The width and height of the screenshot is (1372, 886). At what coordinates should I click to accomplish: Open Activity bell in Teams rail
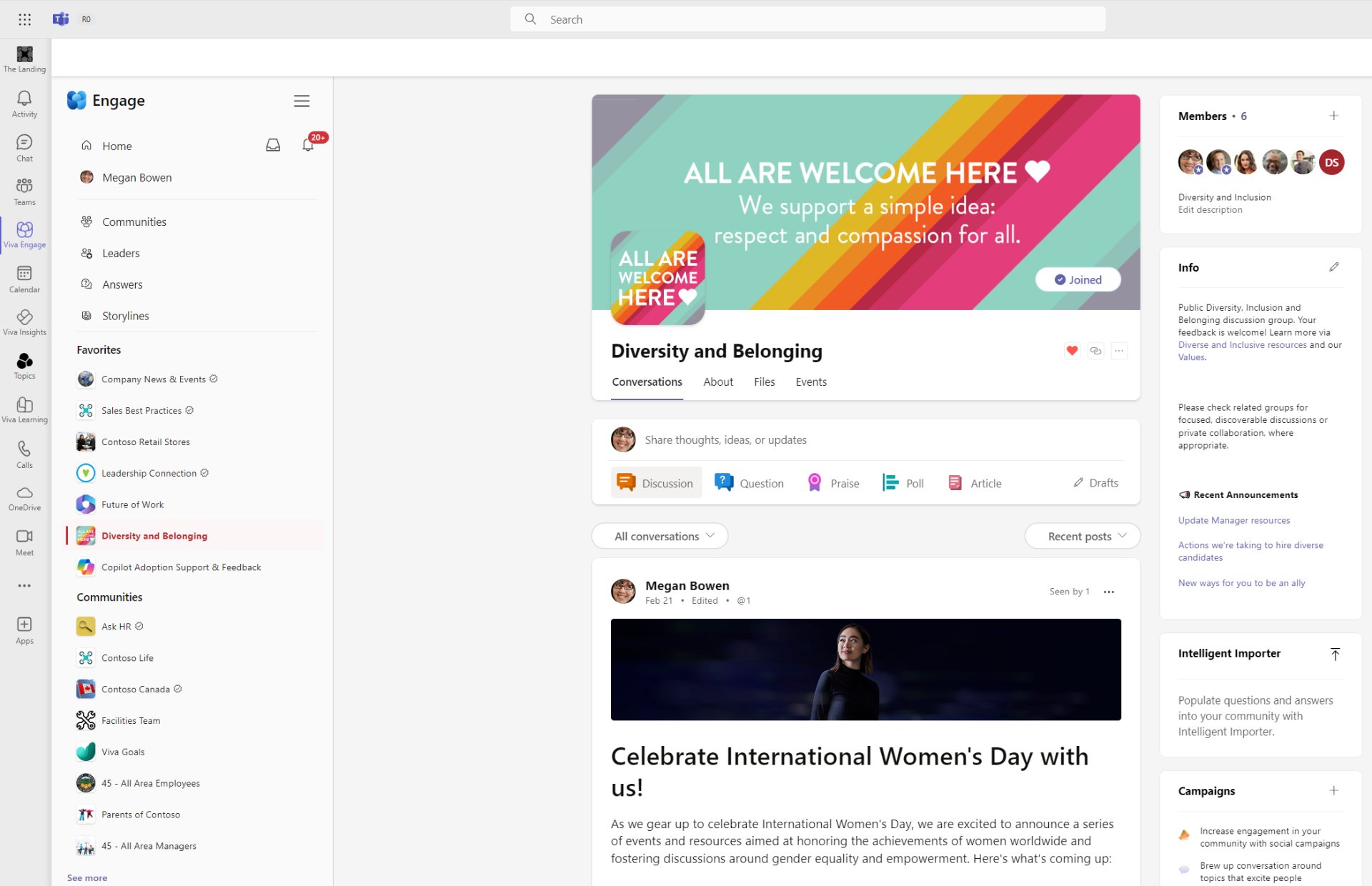point(25,104)
